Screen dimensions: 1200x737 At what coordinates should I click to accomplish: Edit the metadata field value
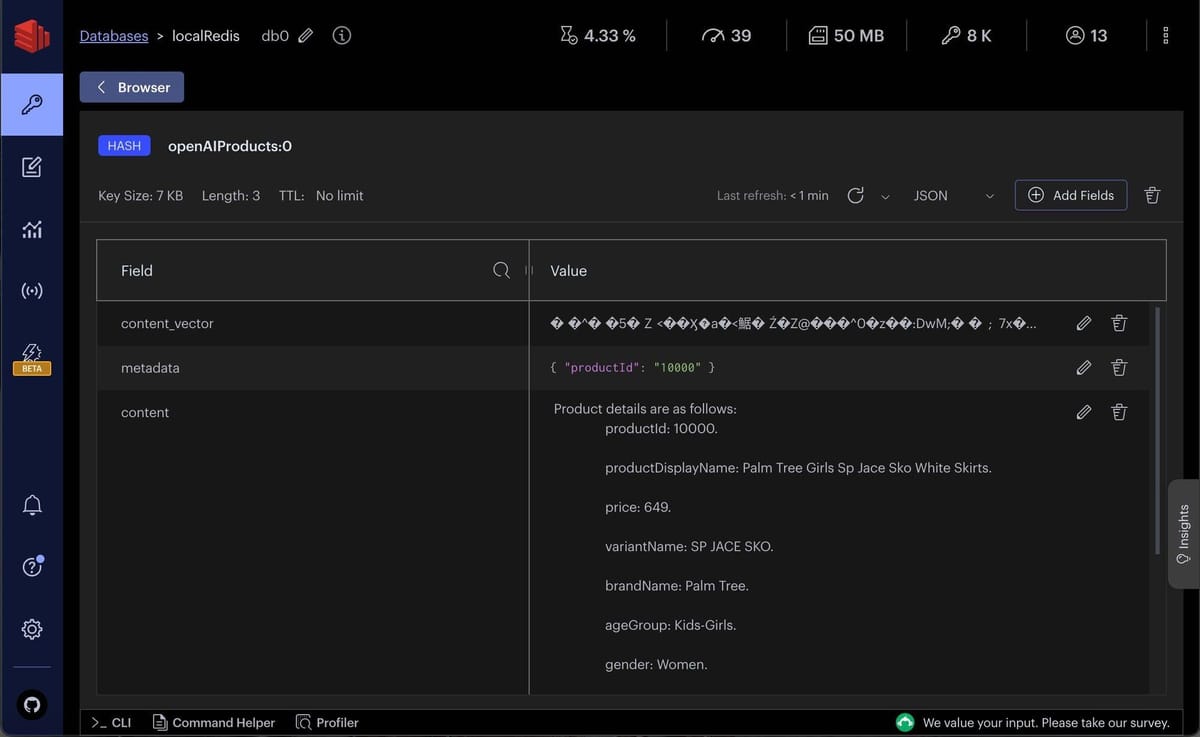tap(1083, 367)
